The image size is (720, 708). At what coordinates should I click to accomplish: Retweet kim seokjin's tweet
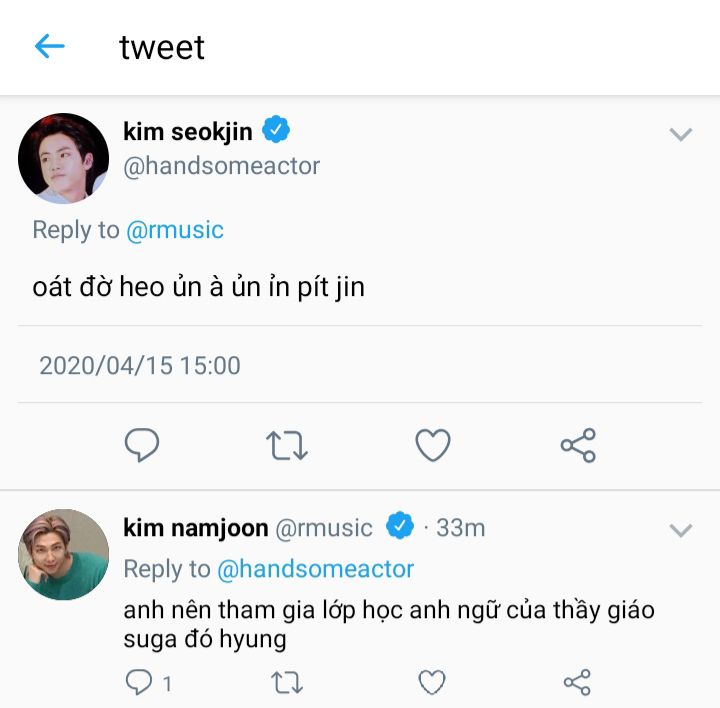[x=287, y=445]
